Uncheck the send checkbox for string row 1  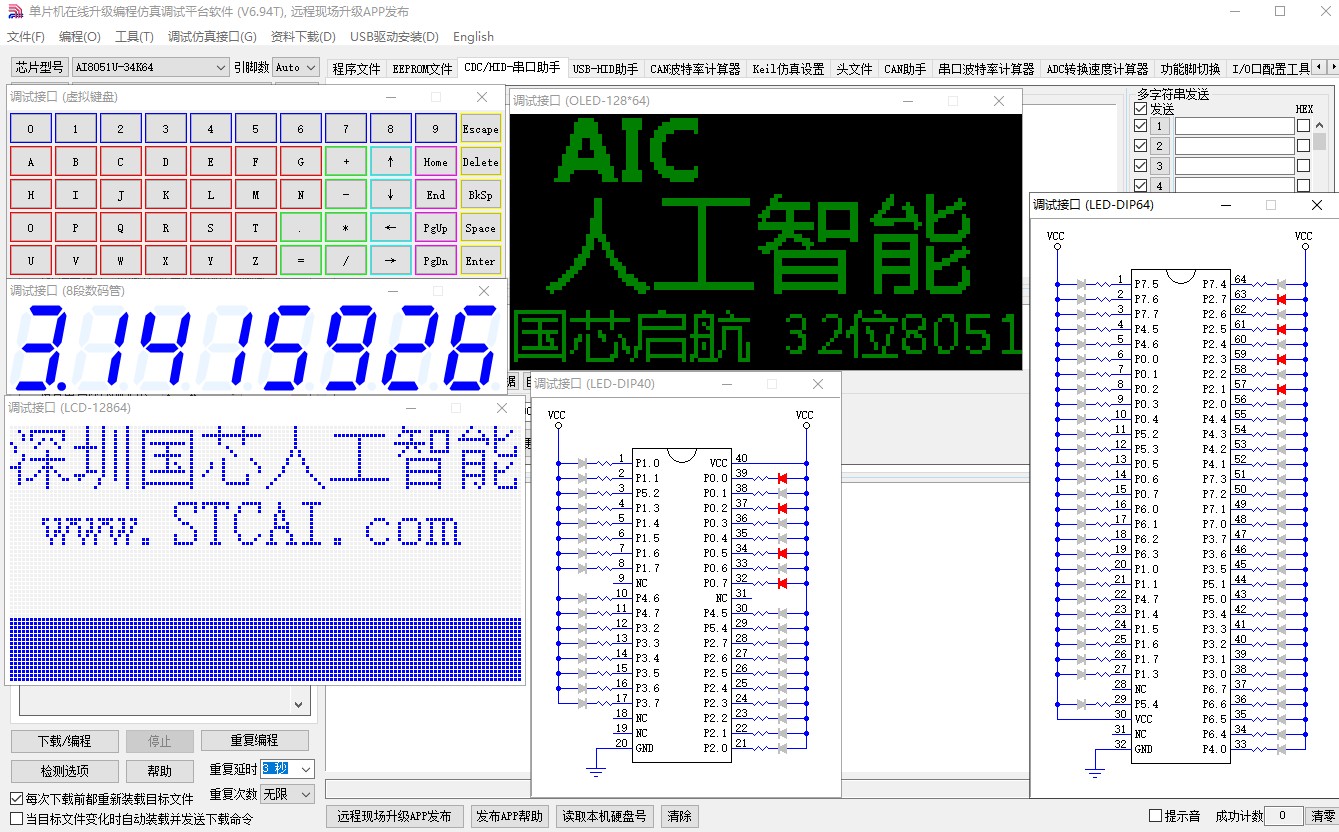1141,126
